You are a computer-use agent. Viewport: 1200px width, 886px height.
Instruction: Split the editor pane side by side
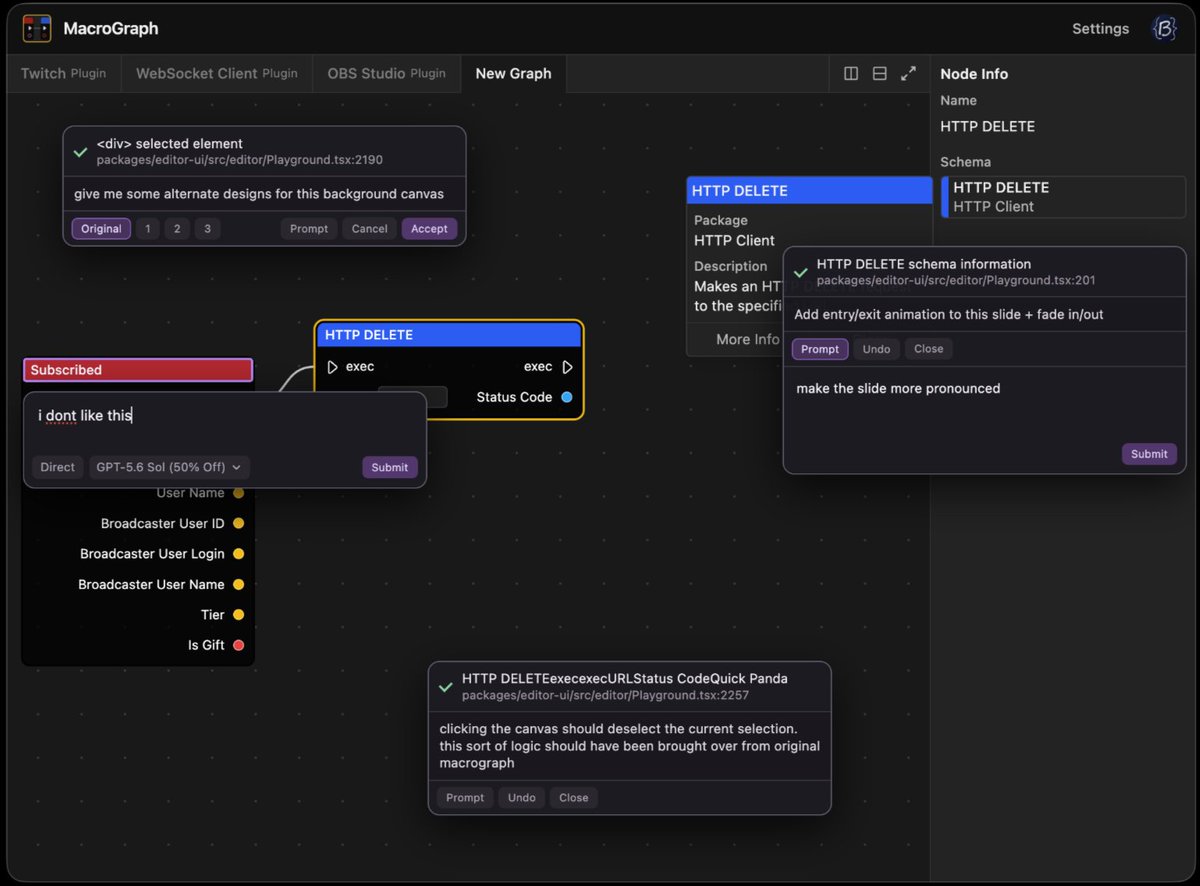point(851,73)
